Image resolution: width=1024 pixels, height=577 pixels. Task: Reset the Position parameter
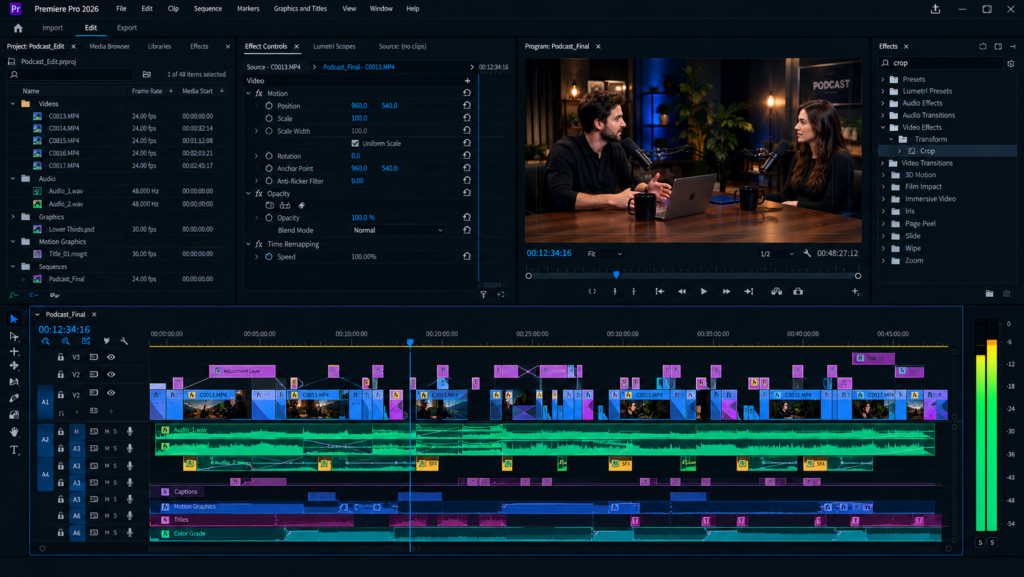(x=466, y=105)
